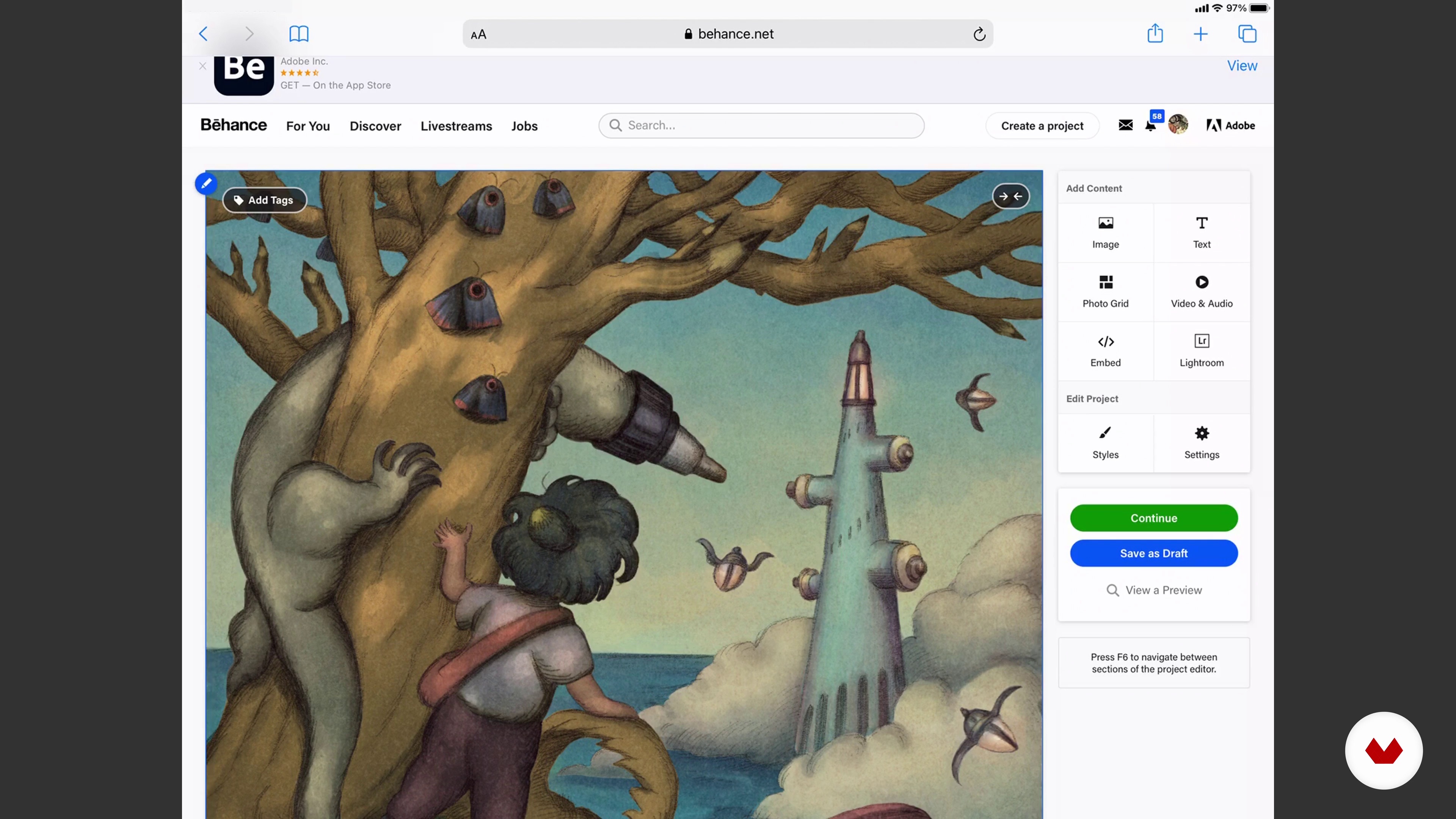Click Save as Draft
1456x819 pixels.
(x=1153, y=553)
